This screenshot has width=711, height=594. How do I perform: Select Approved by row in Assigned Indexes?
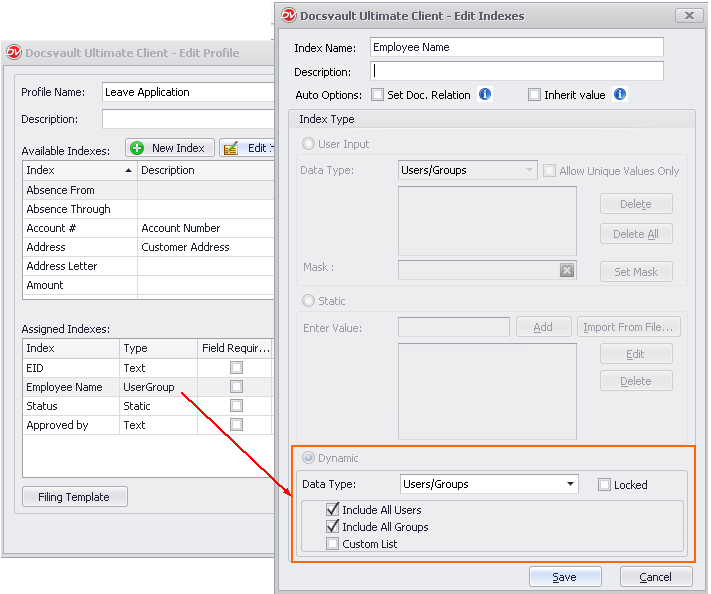[x=147, y=425]
